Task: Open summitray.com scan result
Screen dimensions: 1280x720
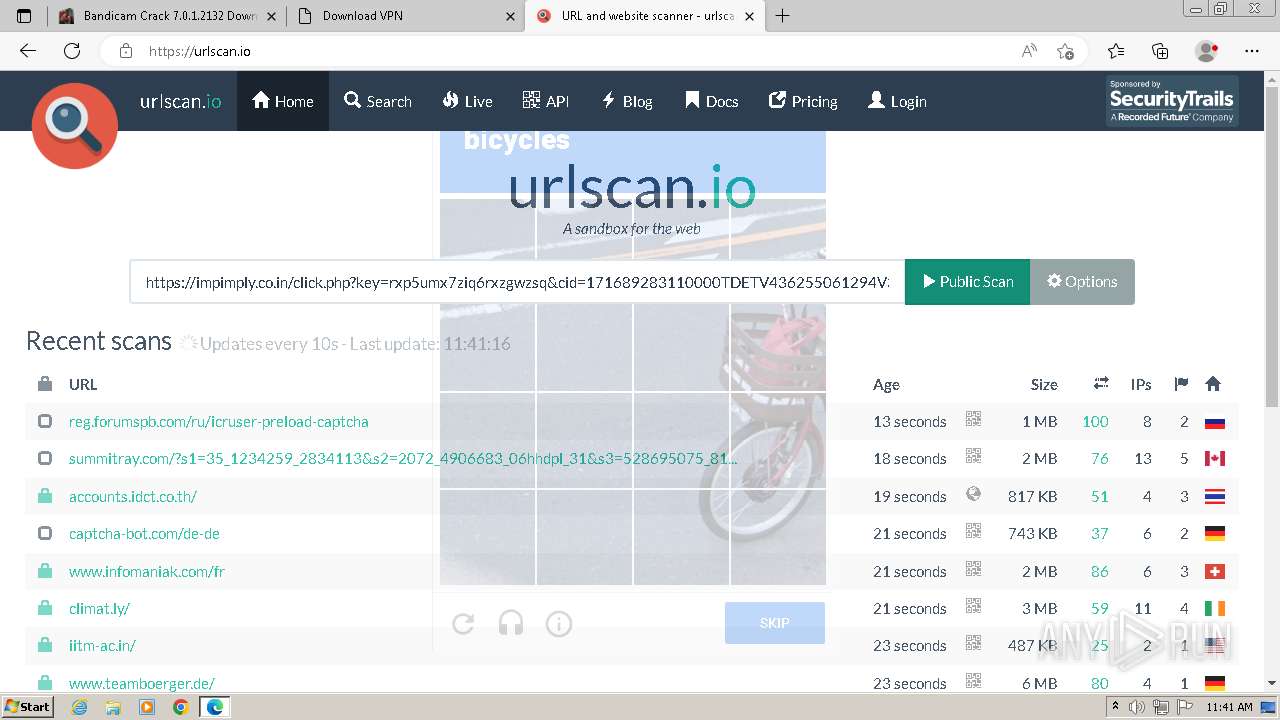Action: click(x=403, y=459)
